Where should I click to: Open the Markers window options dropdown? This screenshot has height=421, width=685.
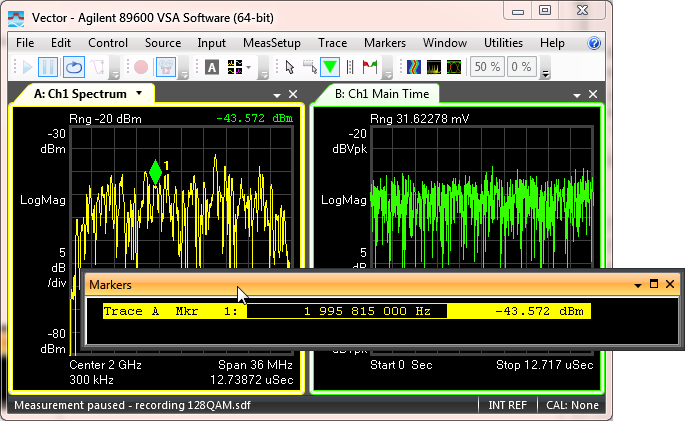(638, 285)
